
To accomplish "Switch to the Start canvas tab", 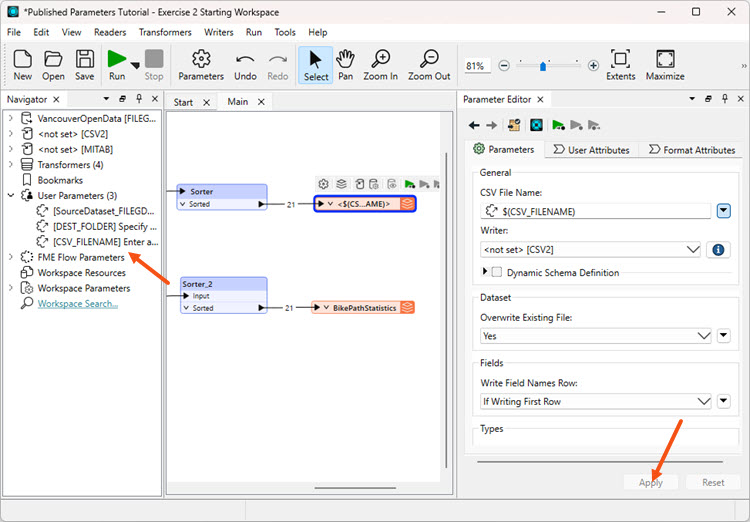I will tap(183, 102).
